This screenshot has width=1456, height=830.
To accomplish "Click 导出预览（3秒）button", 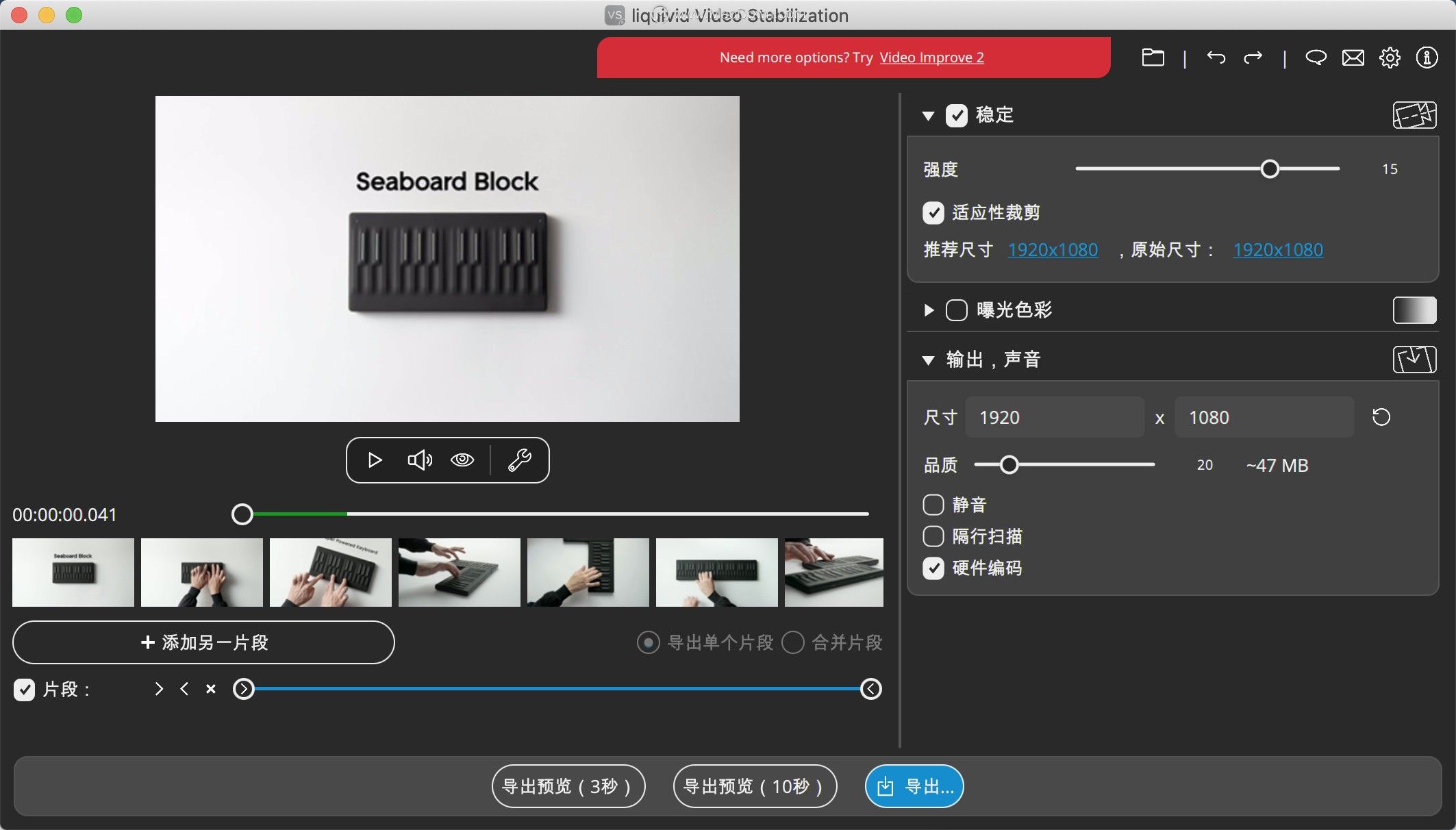I will click(x=568, y=786).
